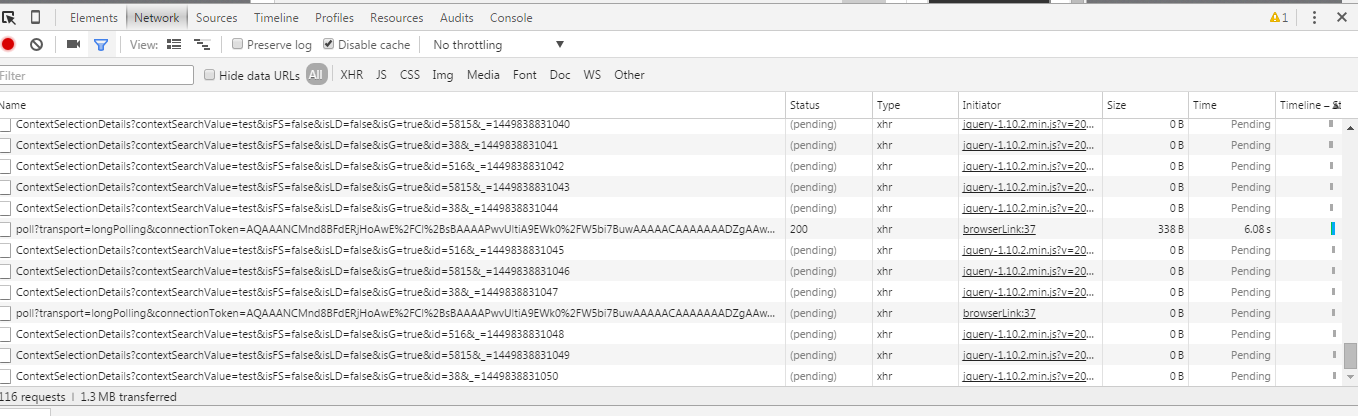Open the No throttling dropdown
The height and width of the screenshot is (416, 1358).
tap(498, 44)
